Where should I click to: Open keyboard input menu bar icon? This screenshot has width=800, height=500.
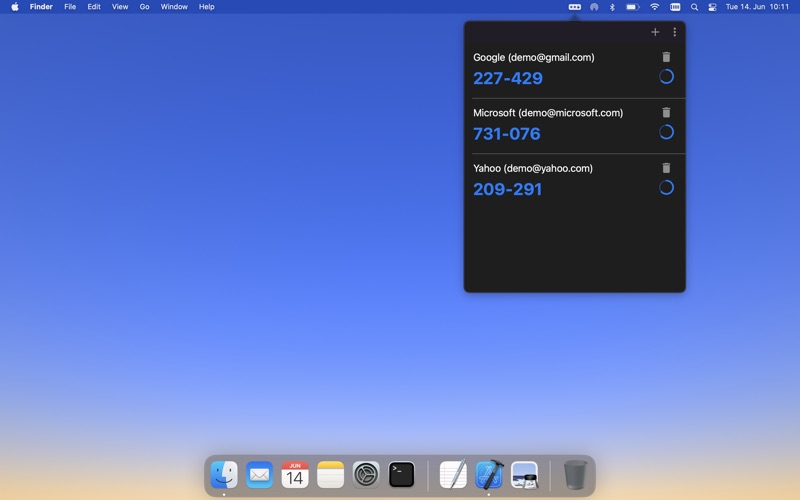click(x=675, y=7)
